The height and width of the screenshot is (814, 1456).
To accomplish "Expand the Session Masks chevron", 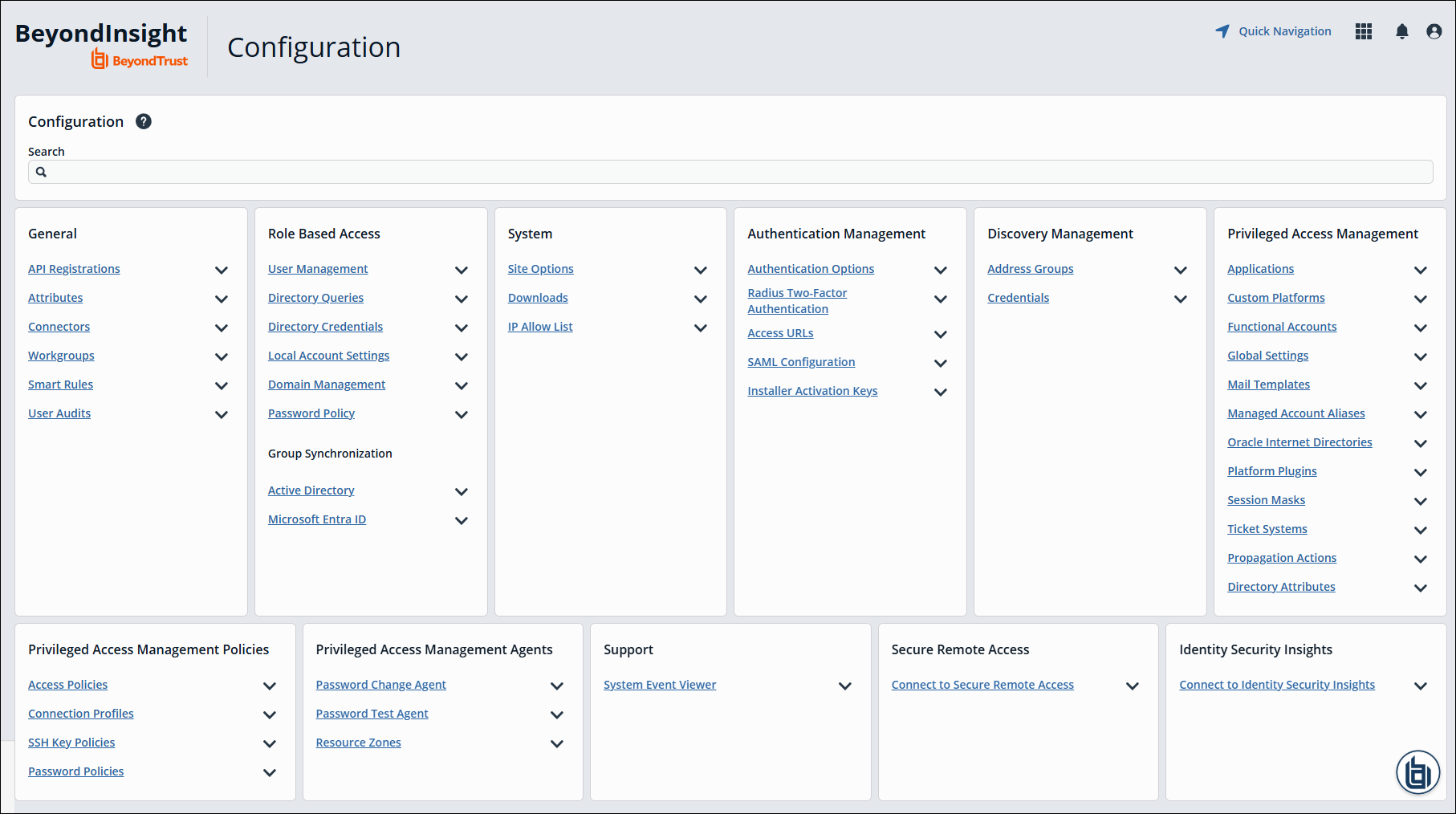I will click(x=1421, y=501).
